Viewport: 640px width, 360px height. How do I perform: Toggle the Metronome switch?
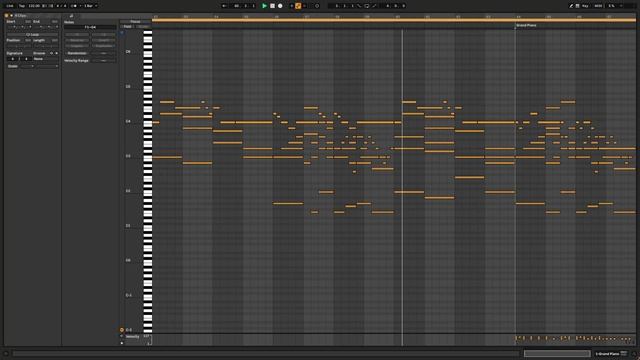click(x=74, y=6)
